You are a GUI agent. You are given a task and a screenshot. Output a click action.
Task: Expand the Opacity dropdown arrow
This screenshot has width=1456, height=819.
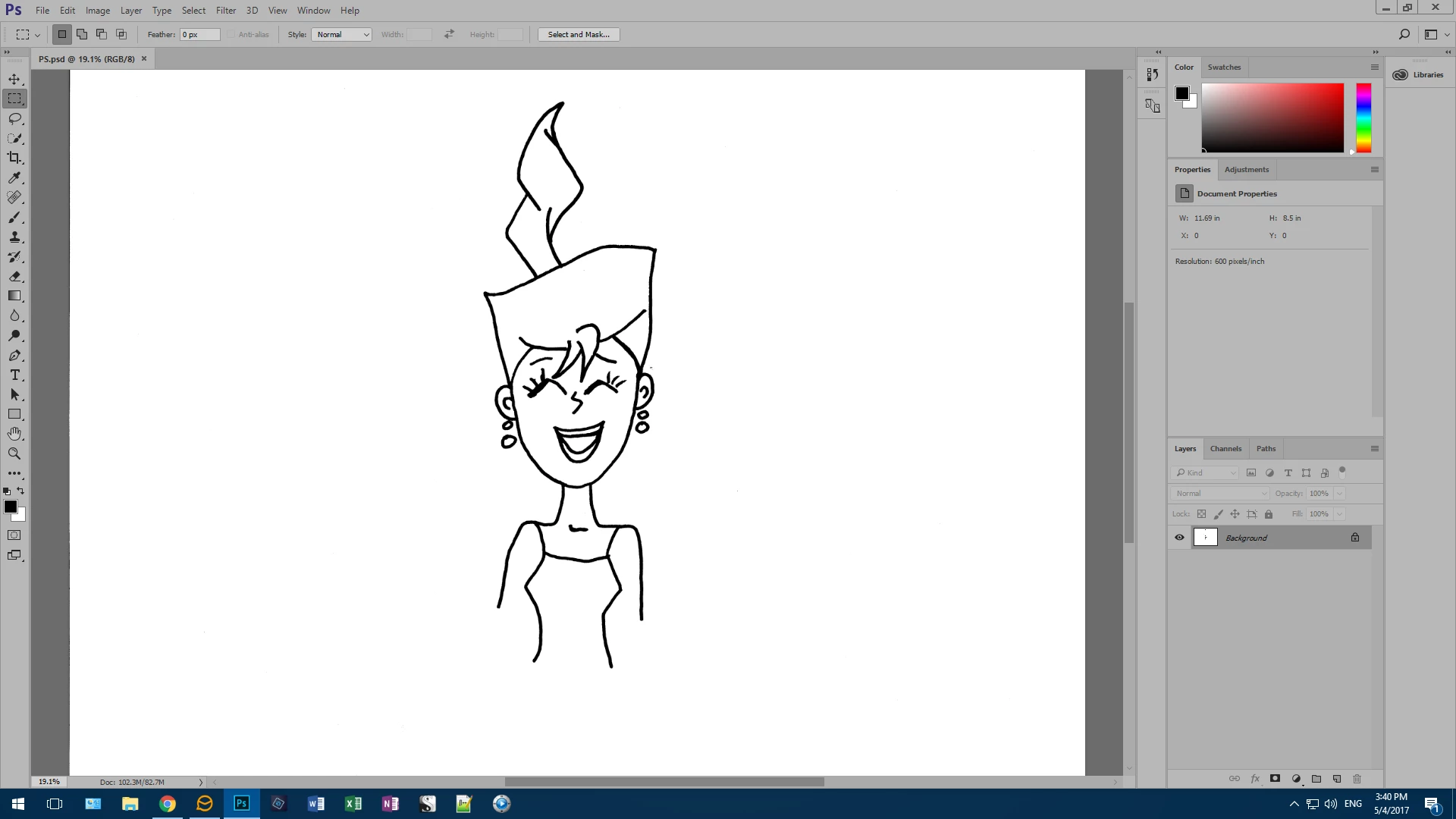[x=1340, y=494]
